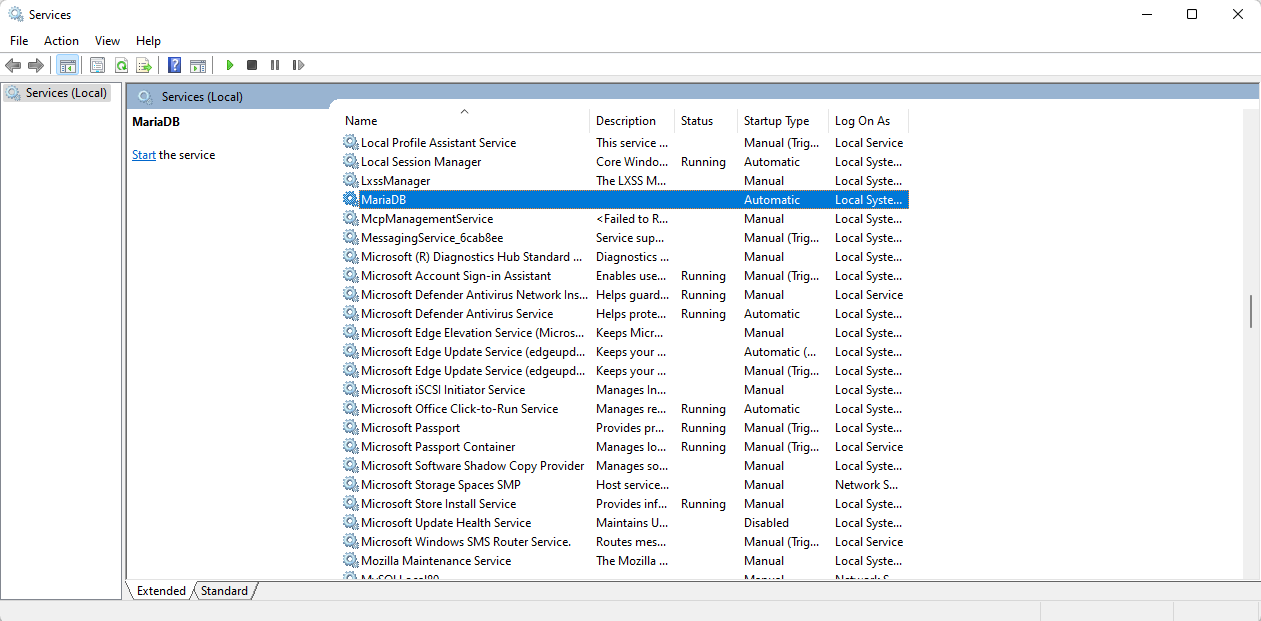Open the Action menu
Viewport: 1261px width, 621px height.
tap(61, 41)
